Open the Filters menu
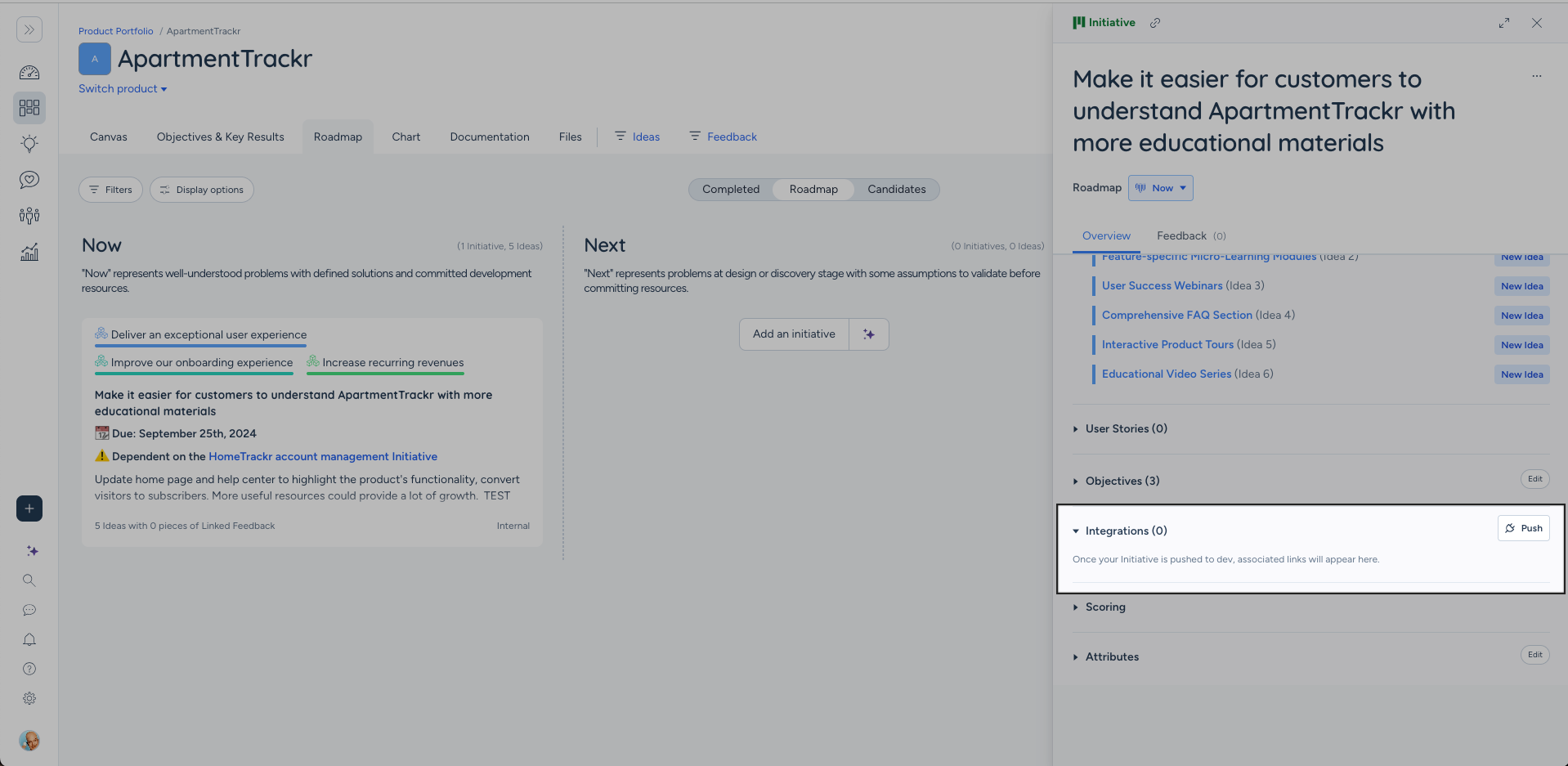The height and width of the screenshot is (766, 1568). [110, 190]
